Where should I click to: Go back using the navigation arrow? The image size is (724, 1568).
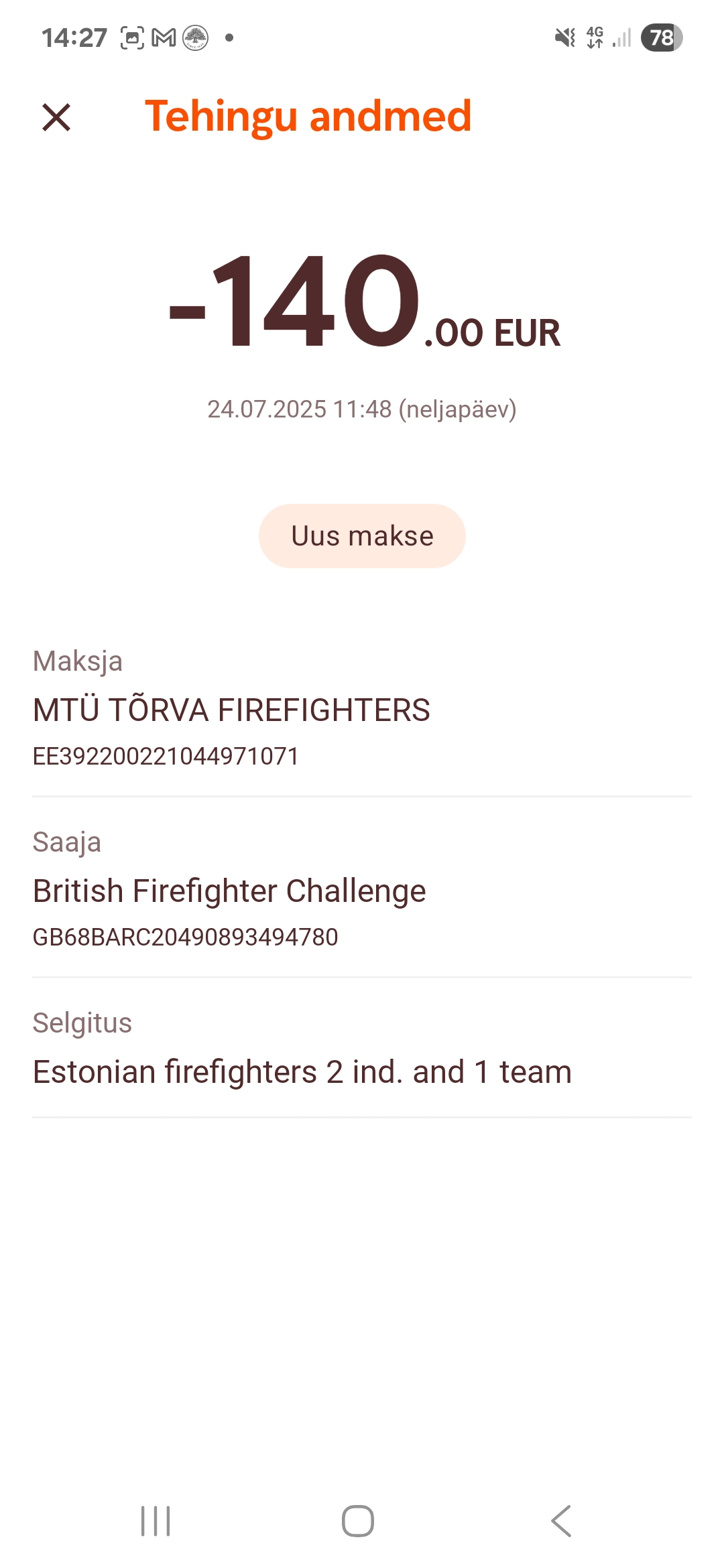click(x=561, y=1520)
